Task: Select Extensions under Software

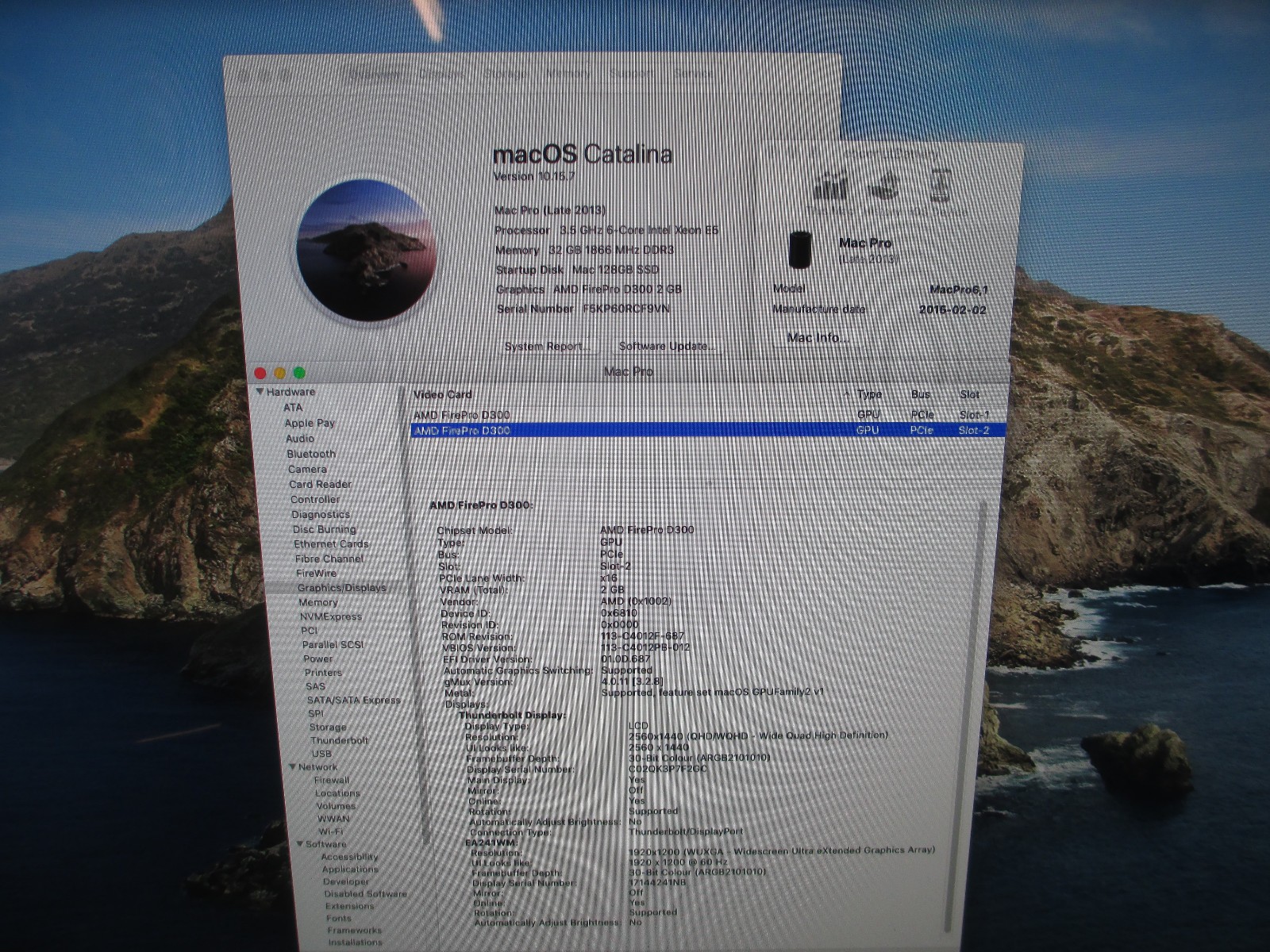Action: (x=349, y=906)
